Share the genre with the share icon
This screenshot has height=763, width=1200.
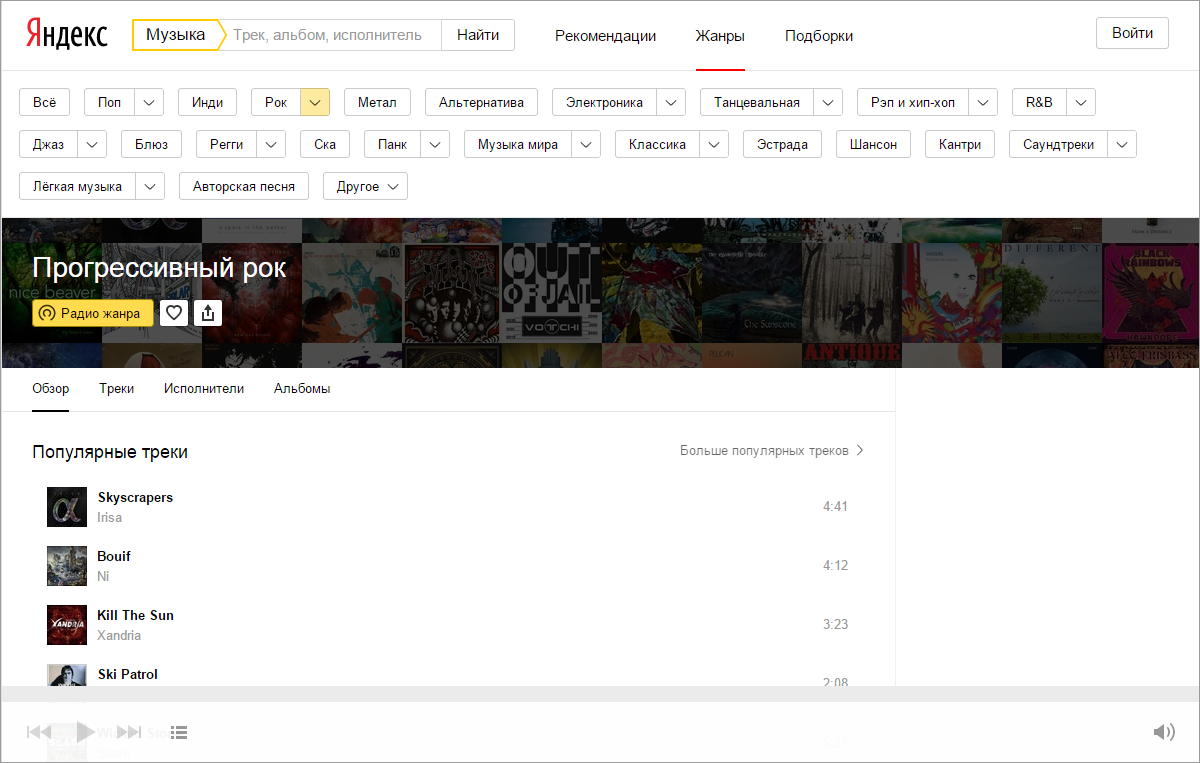tap(208, 313)
